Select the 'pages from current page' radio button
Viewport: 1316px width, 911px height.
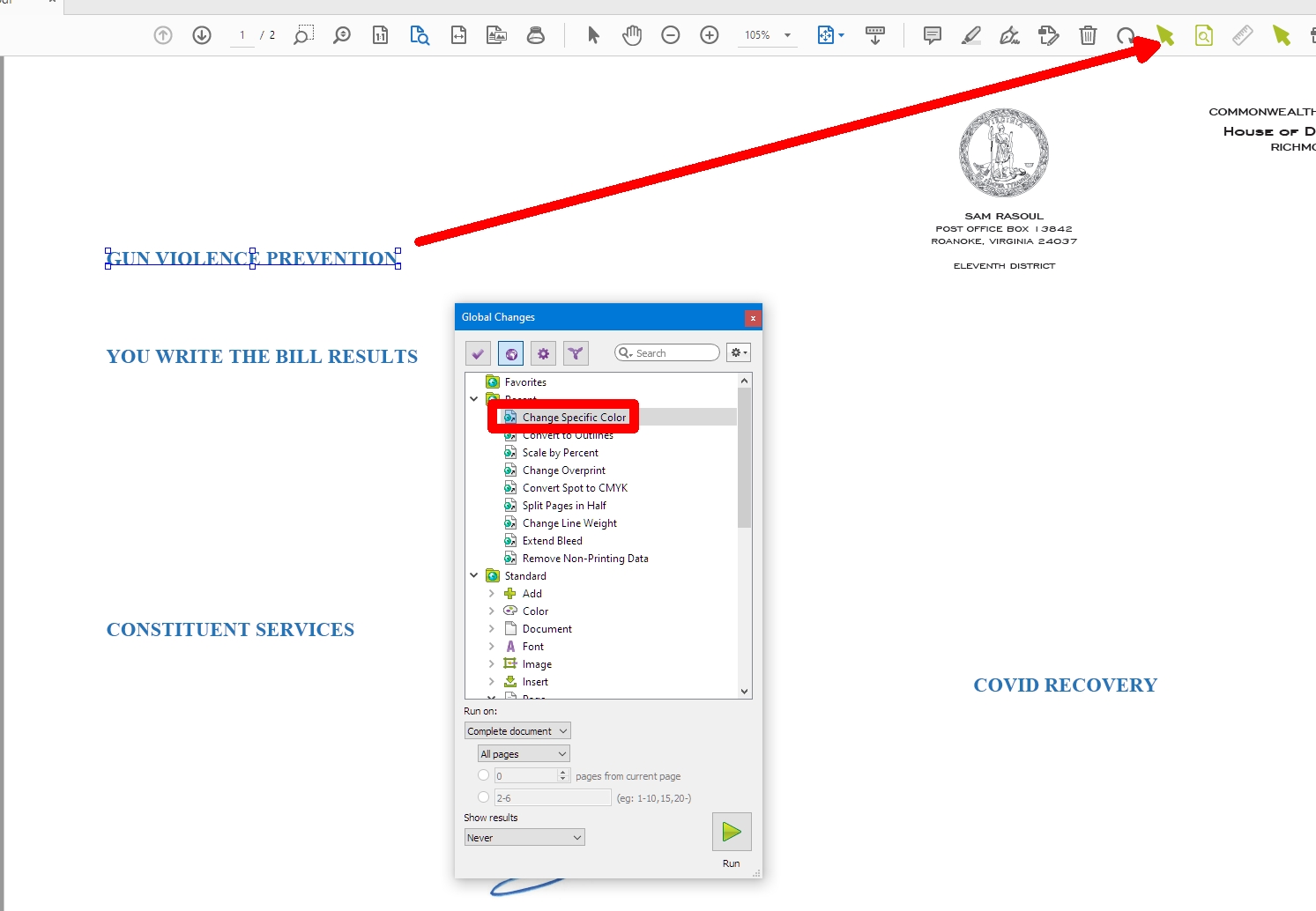point(483,775)
